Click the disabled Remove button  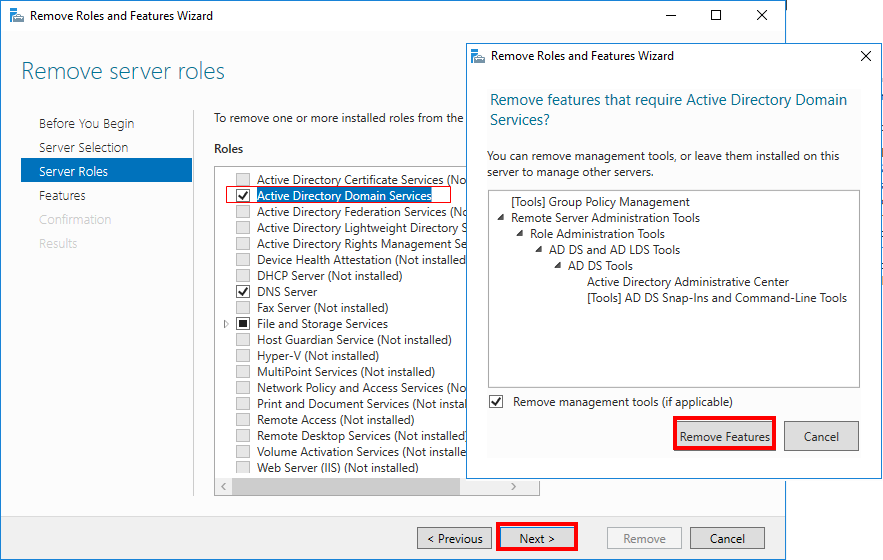(x=644, y=539)
